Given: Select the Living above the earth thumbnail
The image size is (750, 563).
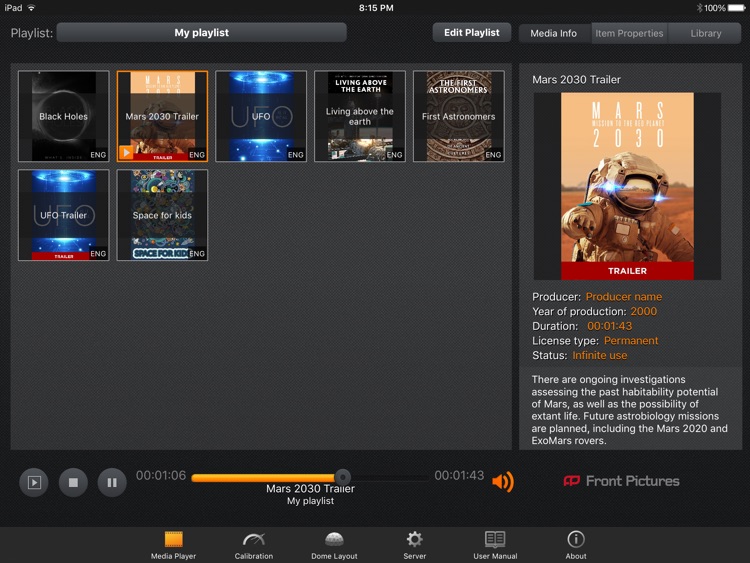Looking at the screenshot, I should coord(360,116).
